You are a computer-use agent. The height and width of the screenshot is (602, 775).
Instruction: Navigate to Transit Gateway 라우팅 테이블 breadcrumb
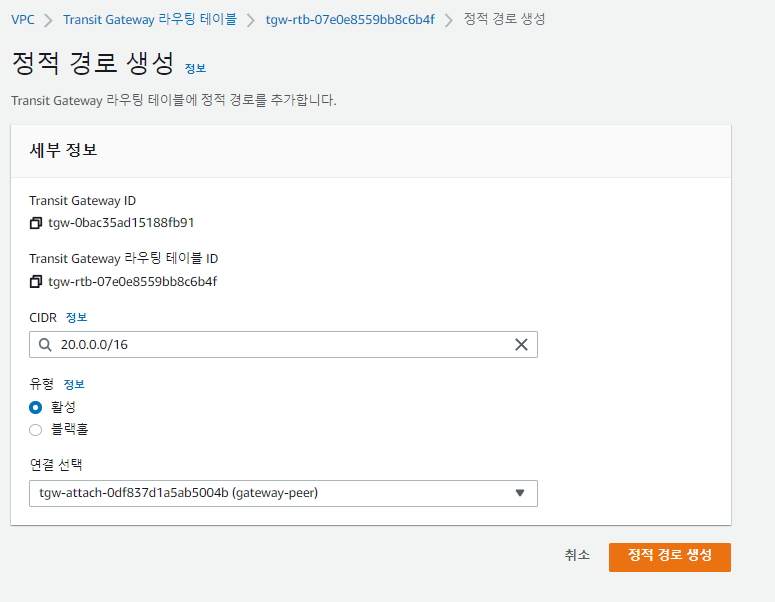pos(149,19)
